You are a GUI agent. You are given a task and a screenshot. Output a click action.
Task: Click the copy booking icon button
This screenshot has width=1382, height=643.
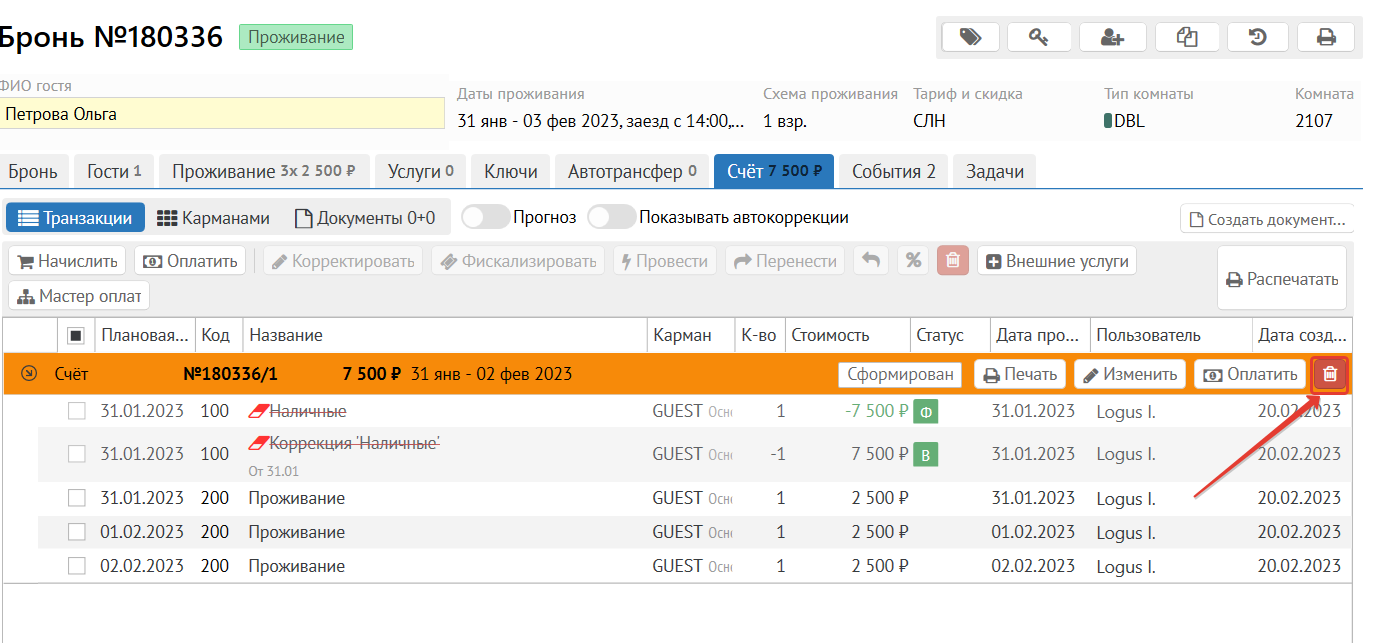[1187, 37]
